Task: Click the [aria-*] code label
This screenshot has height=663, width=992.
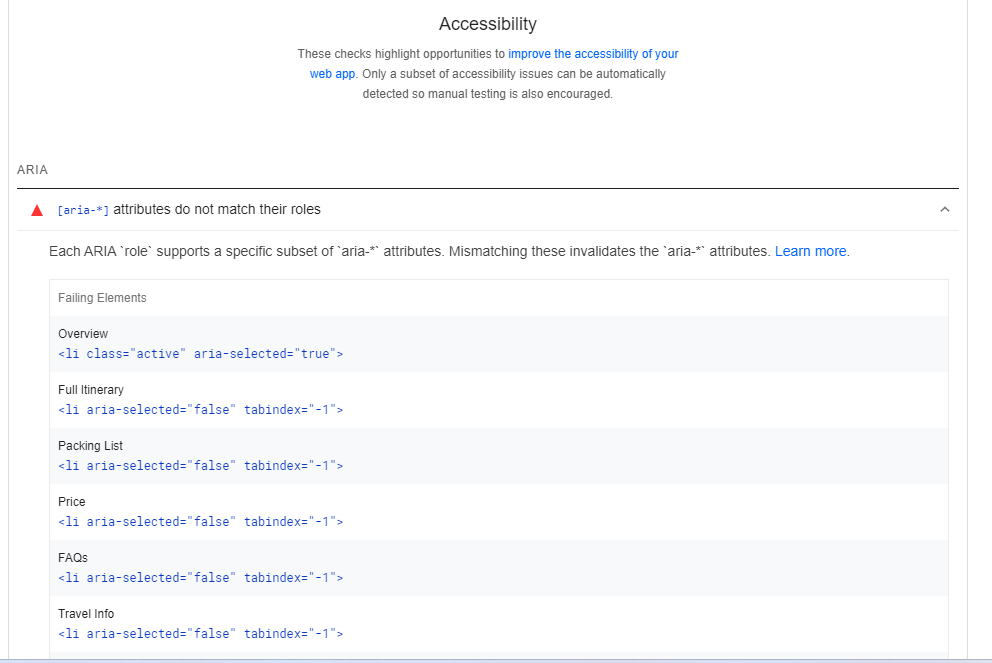Action: pyautogui.click(x=83, y=210)
